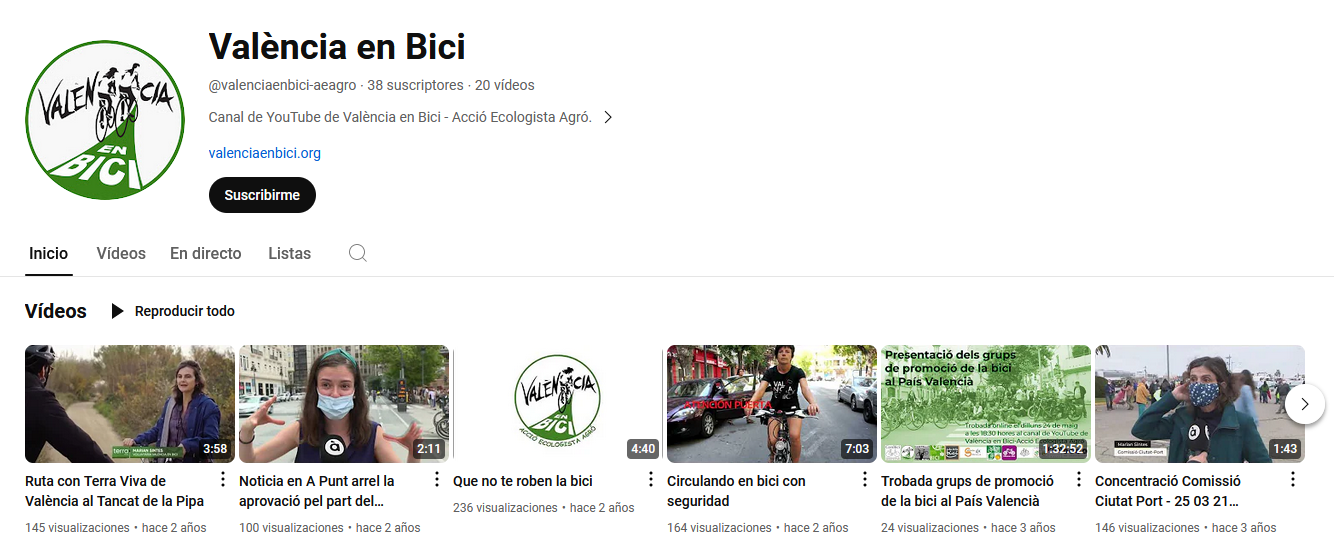1334x557 pixels.
Task: Click the 7:03 duration badge
Action: coord(857,449)
